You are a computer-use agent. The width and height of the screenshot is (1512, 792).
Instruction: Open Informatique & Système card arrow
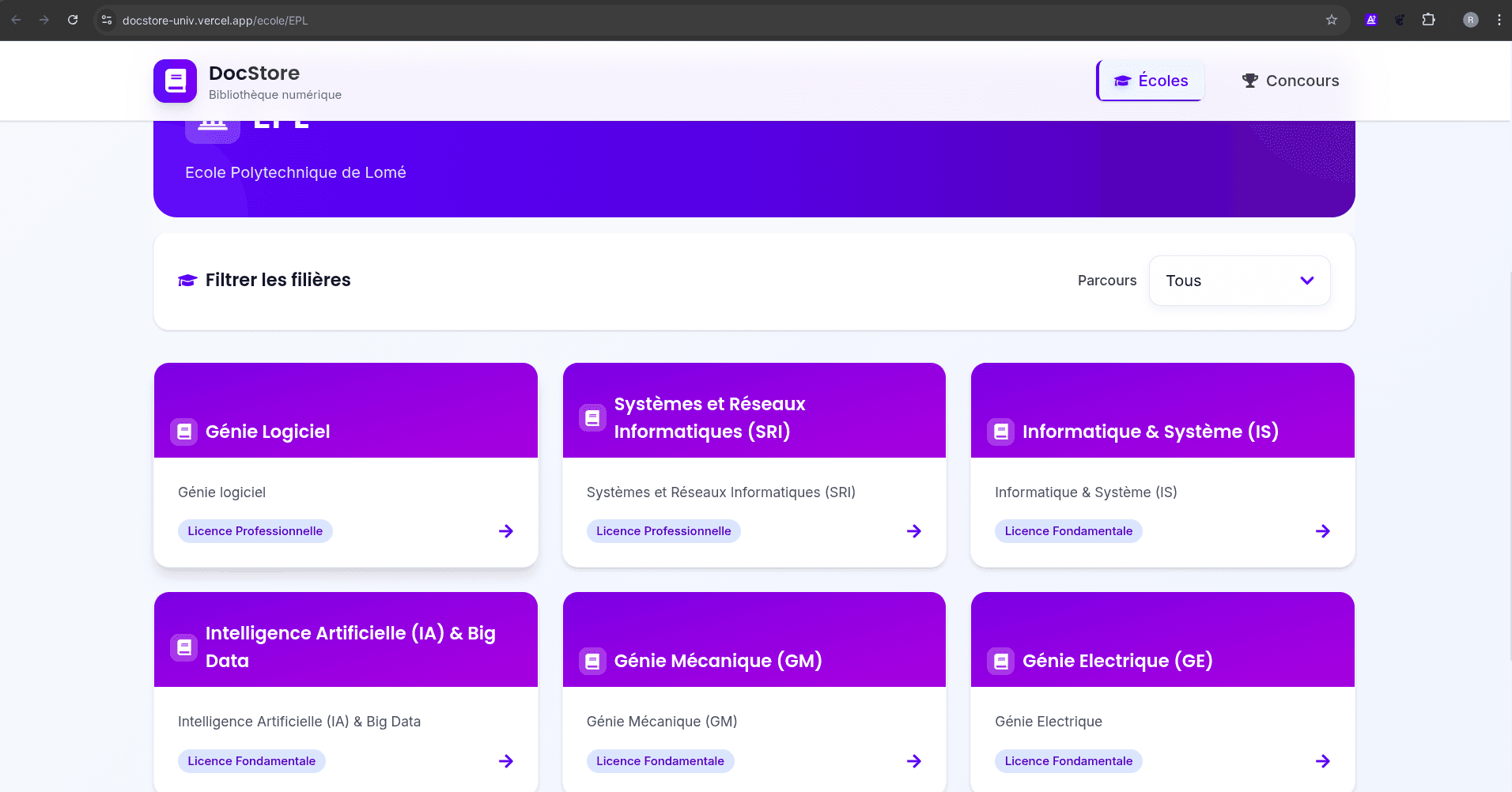[x=1322, y=531]
